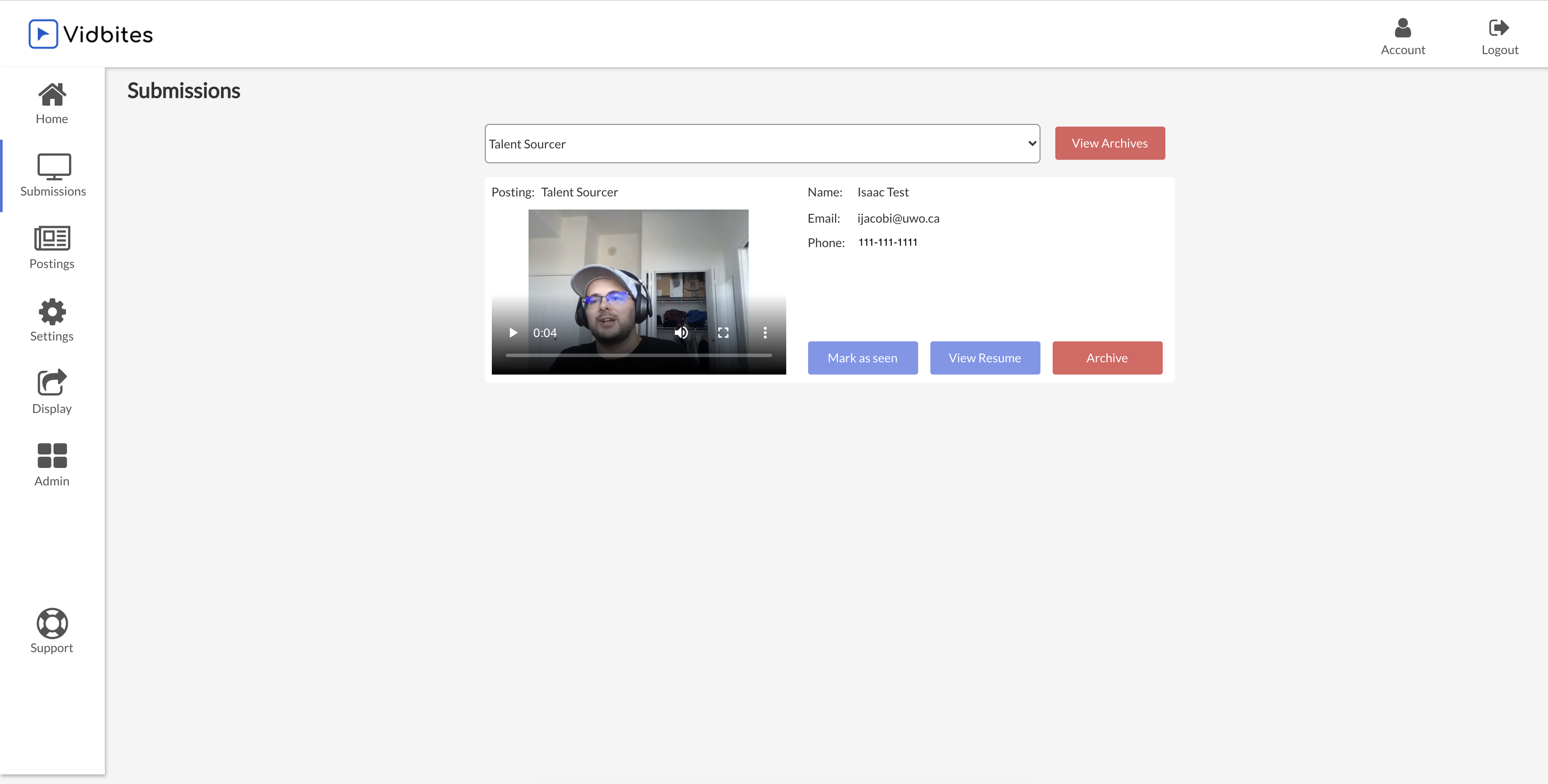Click Mark as seen for Isaac Test

pyautogui.click(x=862, y=358)
